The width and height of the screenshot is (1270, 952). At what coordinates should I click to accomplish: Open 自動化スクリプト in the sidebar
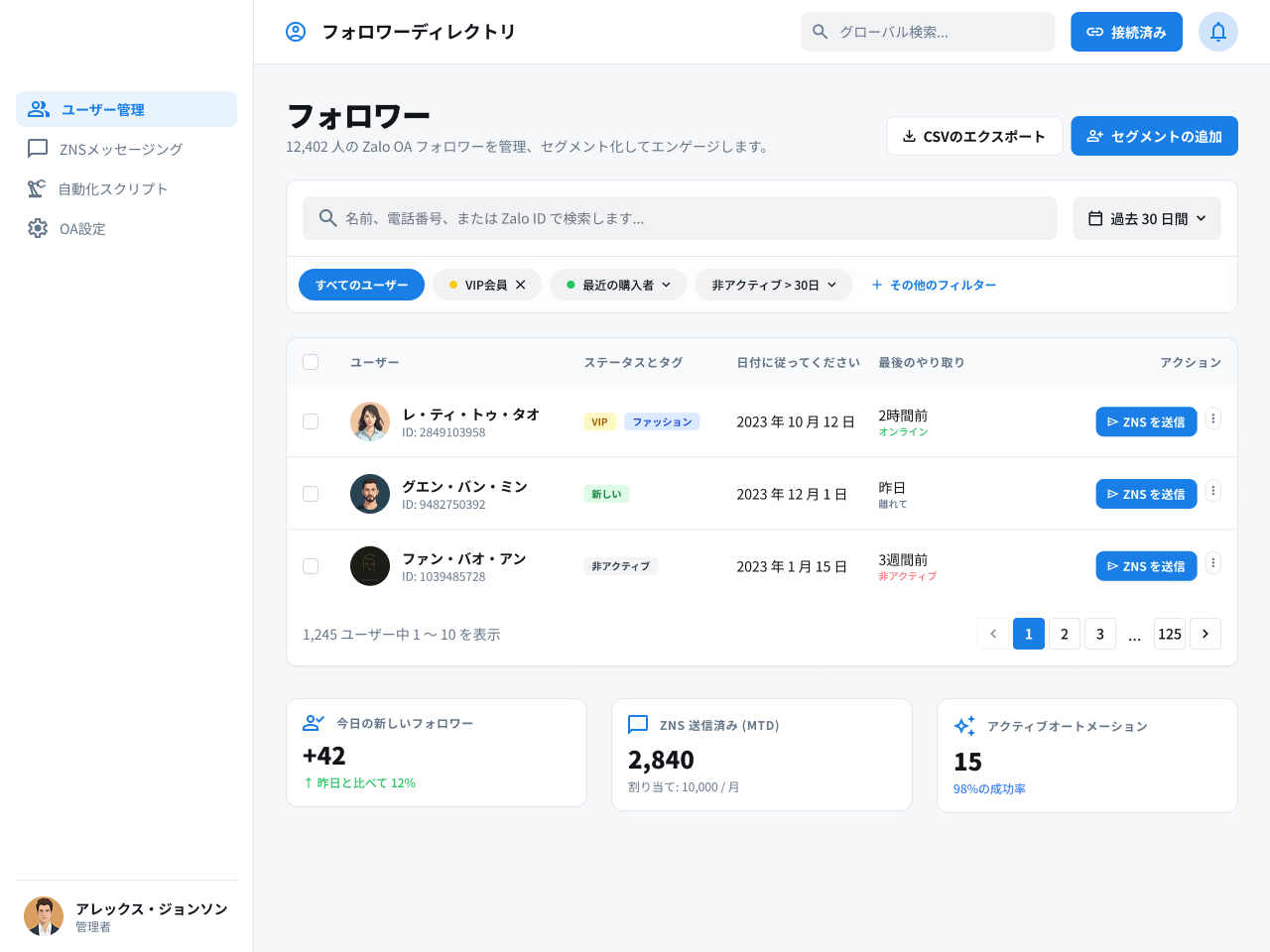tap(126, 188)
